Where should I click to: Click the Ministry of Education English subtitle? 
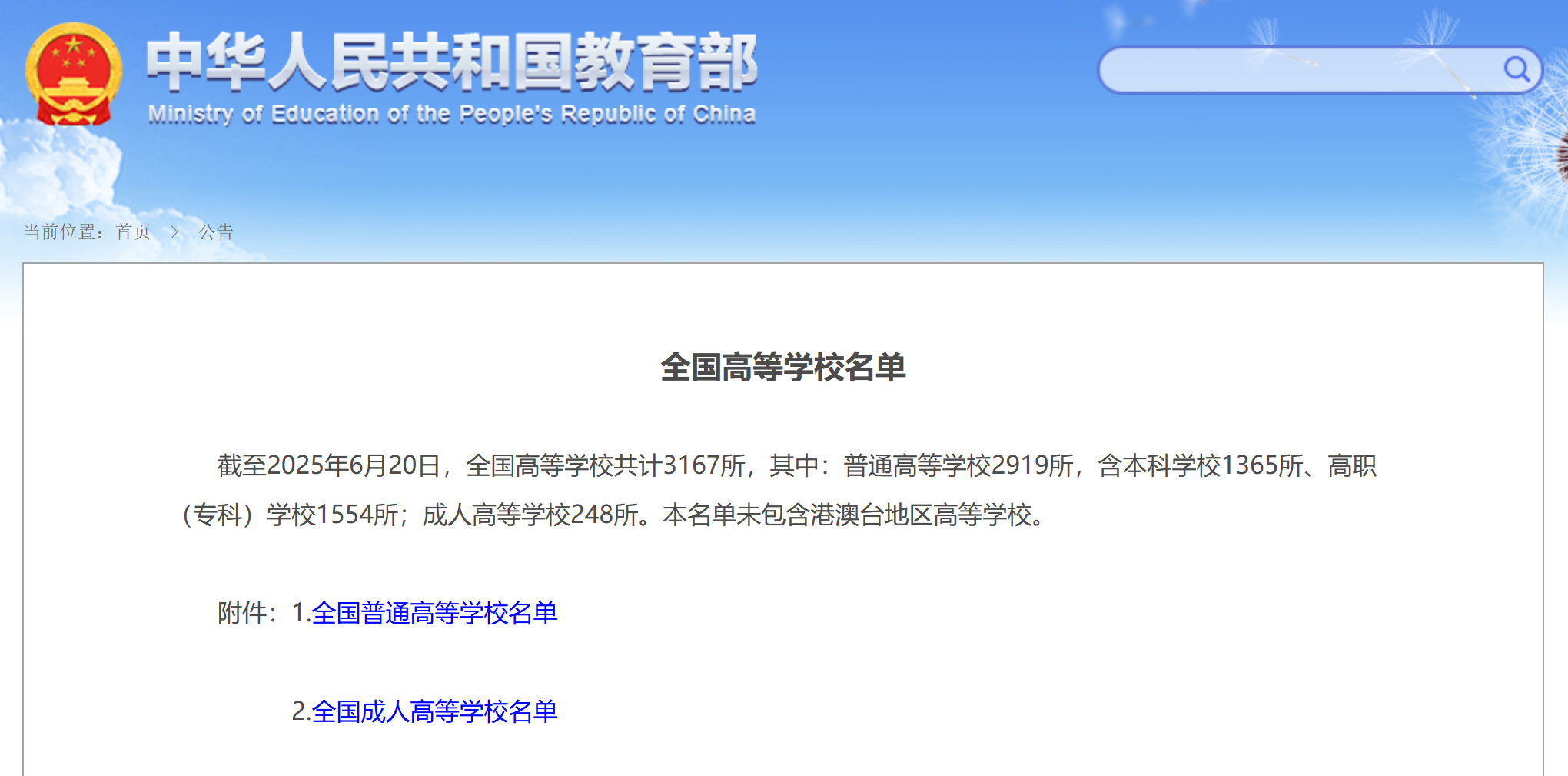tap(452, 115)
